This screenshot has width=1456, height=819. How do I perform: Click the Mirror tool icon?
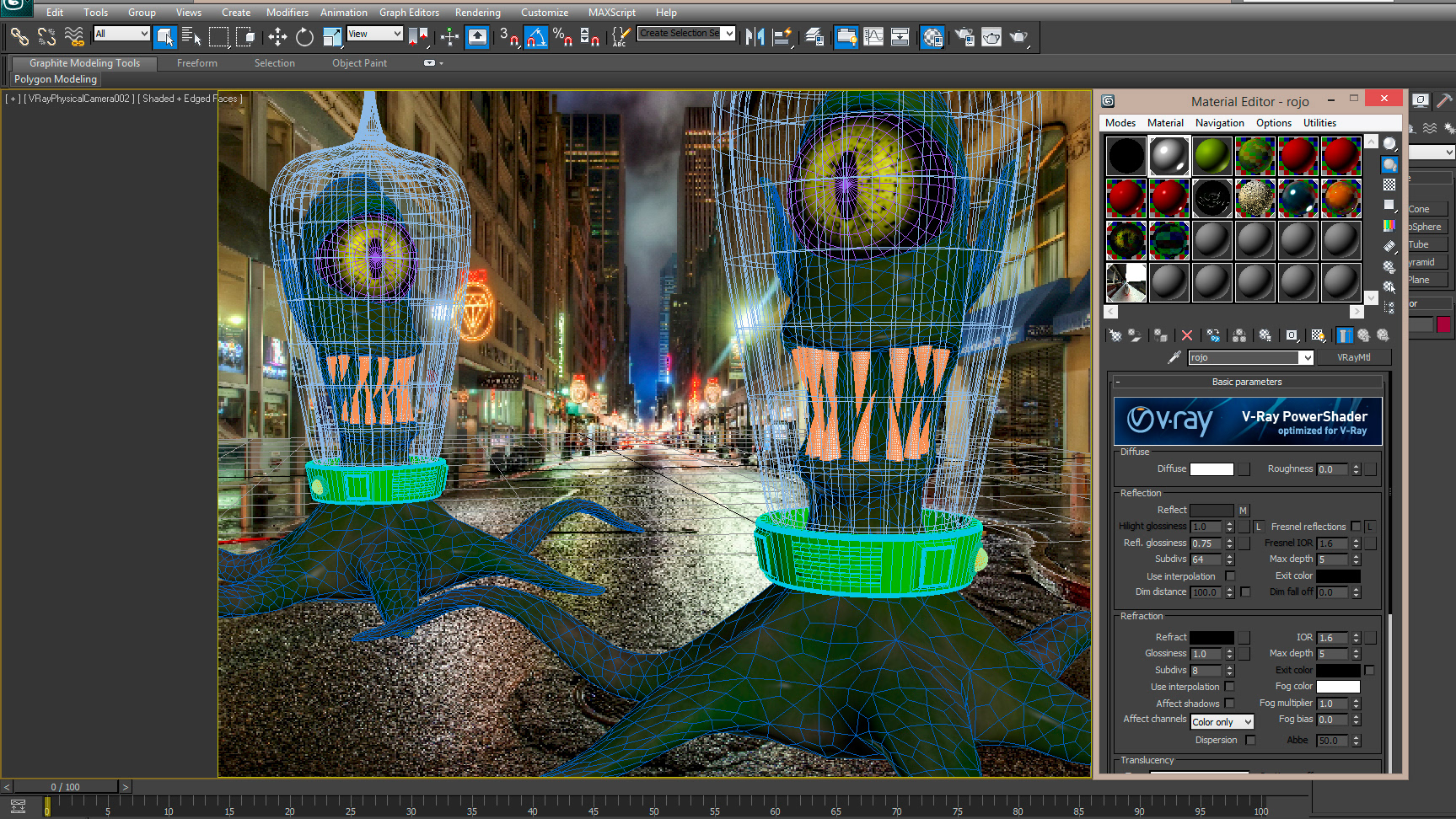point(755,37)
